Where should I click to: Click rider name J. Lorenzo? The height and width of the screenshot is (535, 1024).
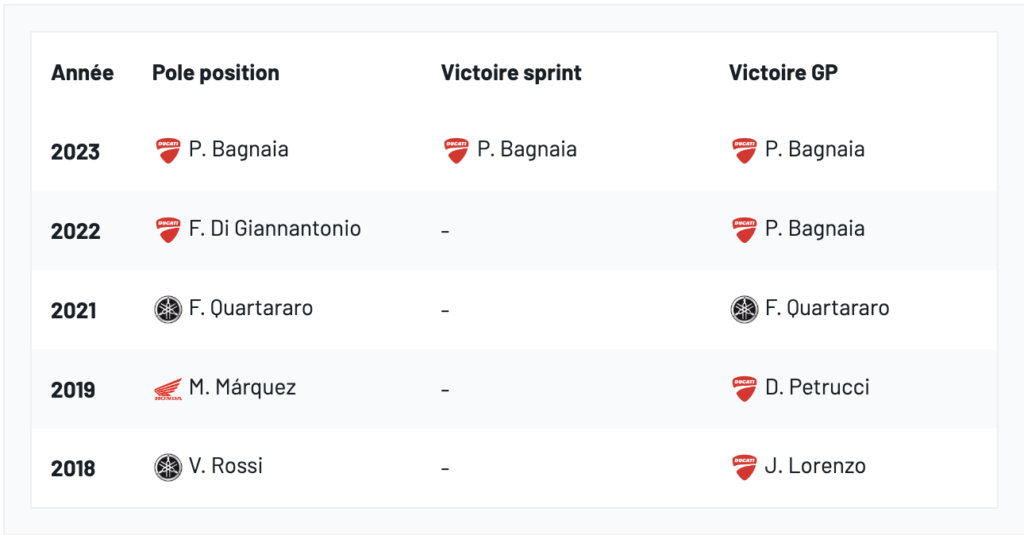coord(815,466)
